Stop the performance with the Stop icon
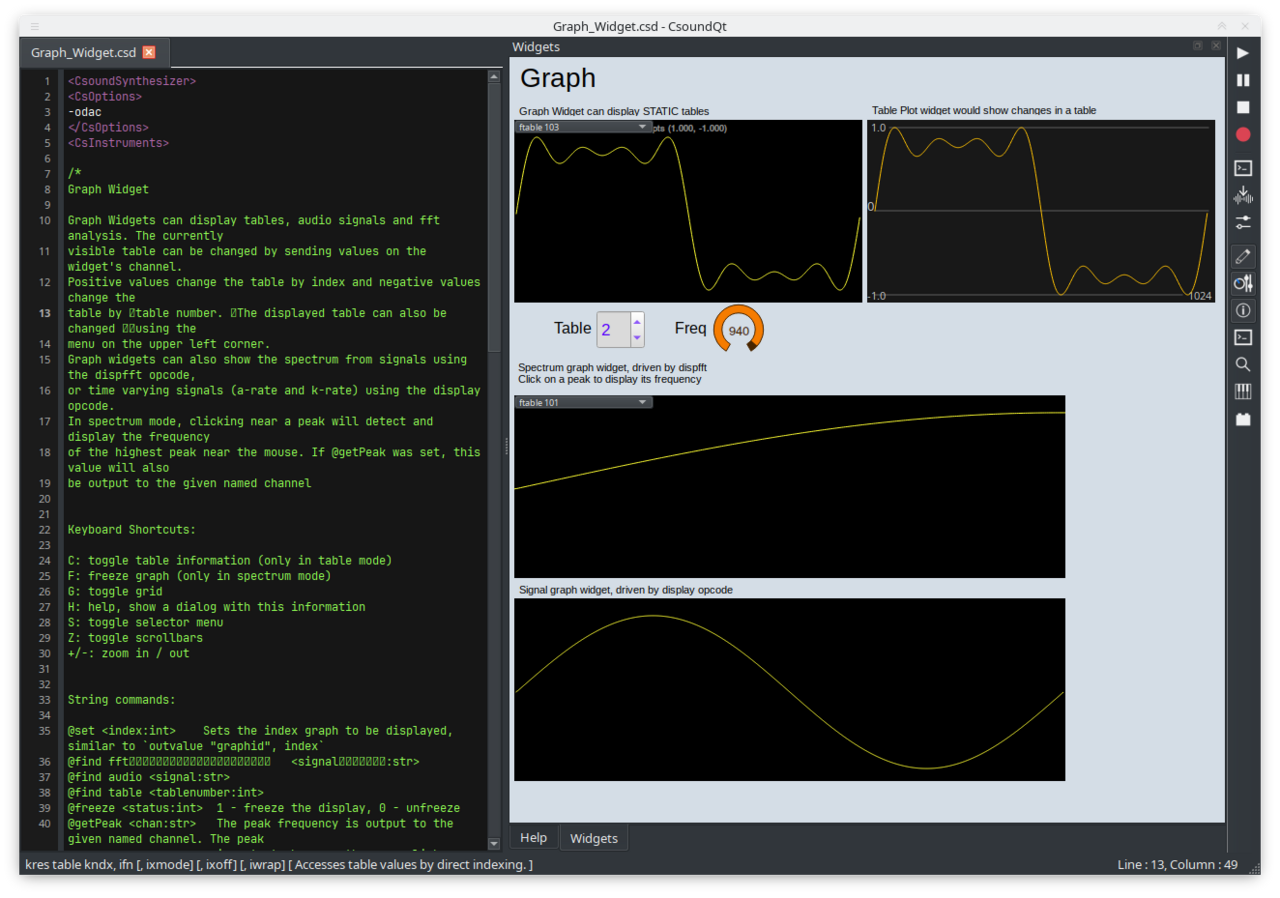 pyautogui.click(x=1243, y=107)
